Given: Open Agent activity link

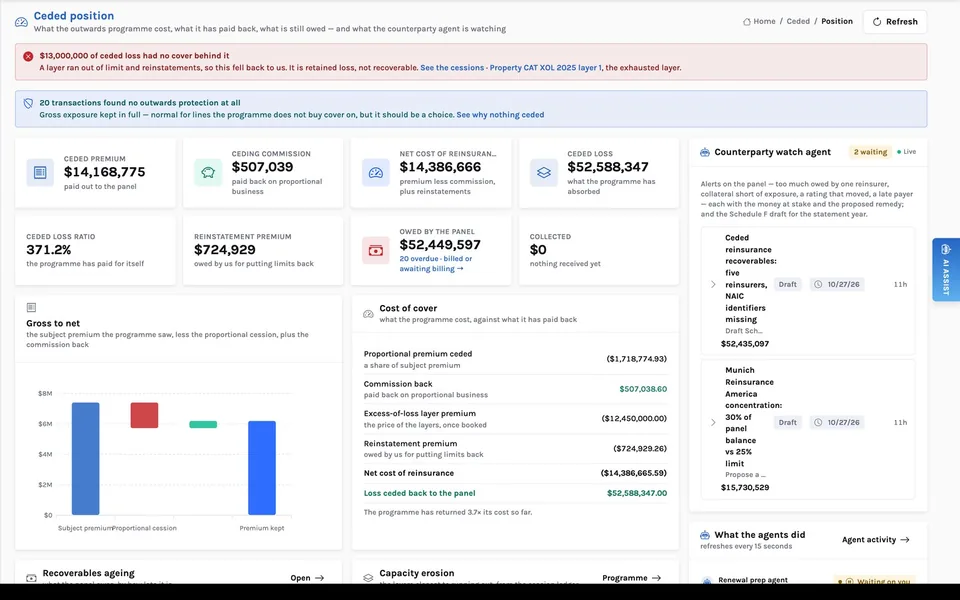Looking at the screenshot, I should (876, 540).
